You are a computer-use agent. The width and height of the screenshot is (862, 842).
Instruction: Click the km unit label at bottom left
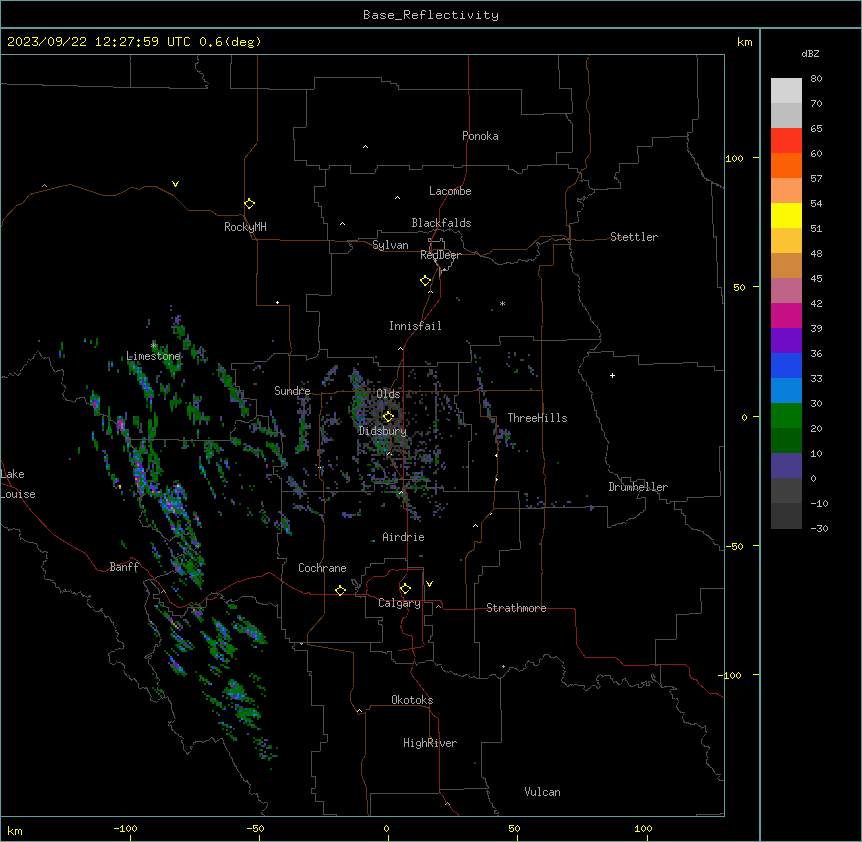pyautogui.click(x=15, y=830)
